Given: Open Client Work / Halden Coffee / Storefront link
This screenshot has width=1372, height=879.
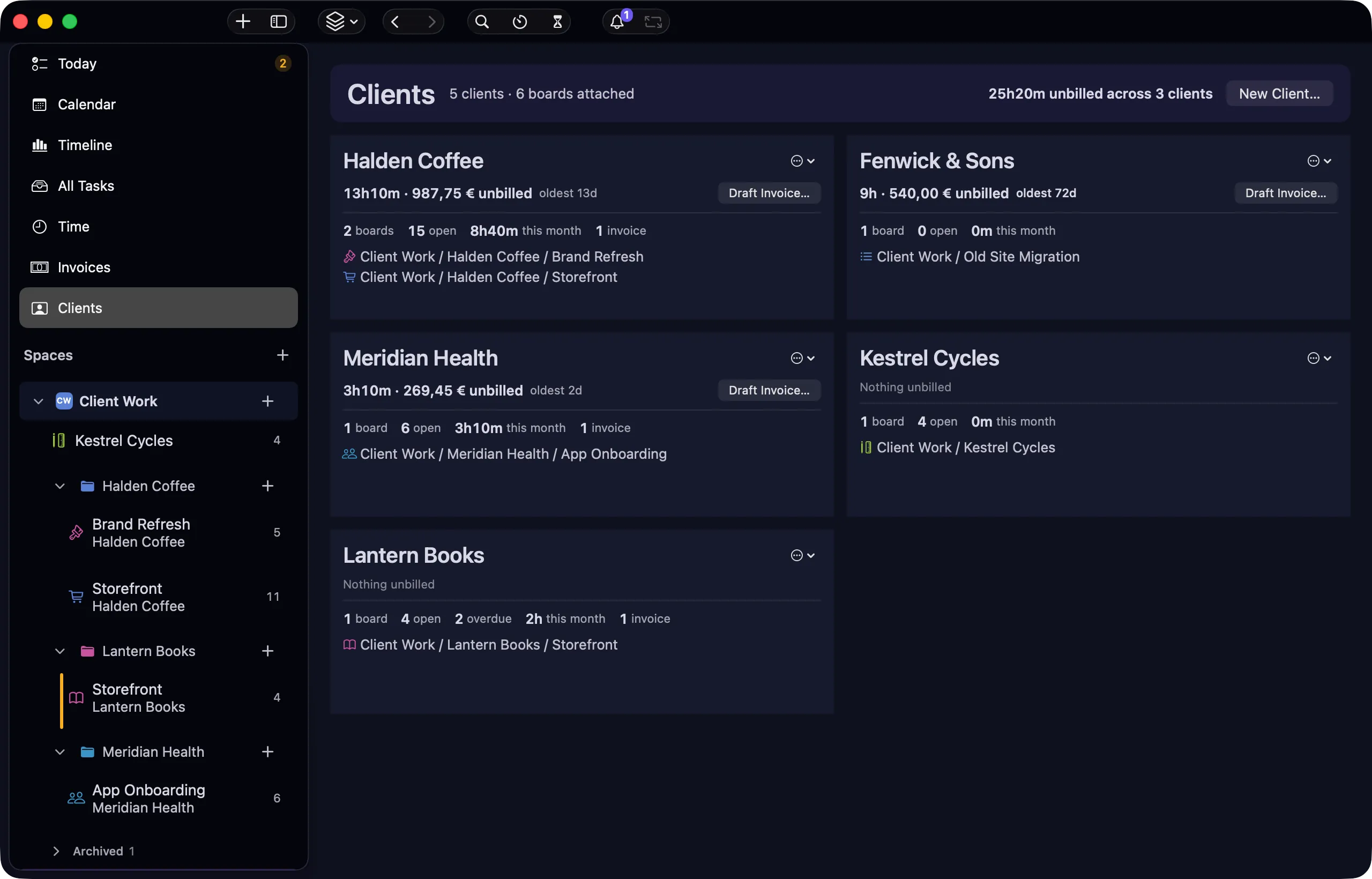Looking at the screenshot, I should point(481,277).
